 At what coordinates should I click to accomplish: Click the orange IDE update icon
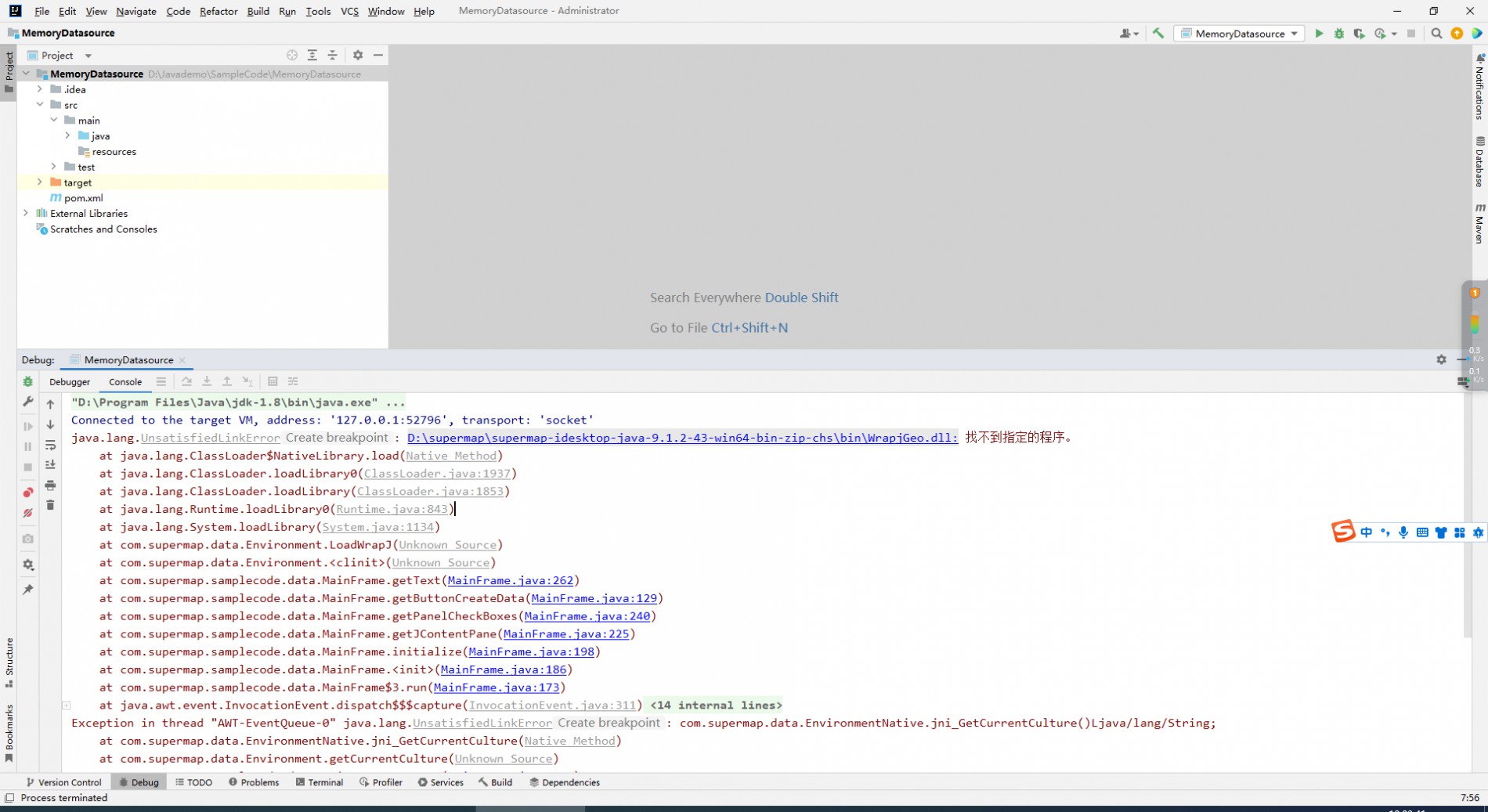point(1457,34)
